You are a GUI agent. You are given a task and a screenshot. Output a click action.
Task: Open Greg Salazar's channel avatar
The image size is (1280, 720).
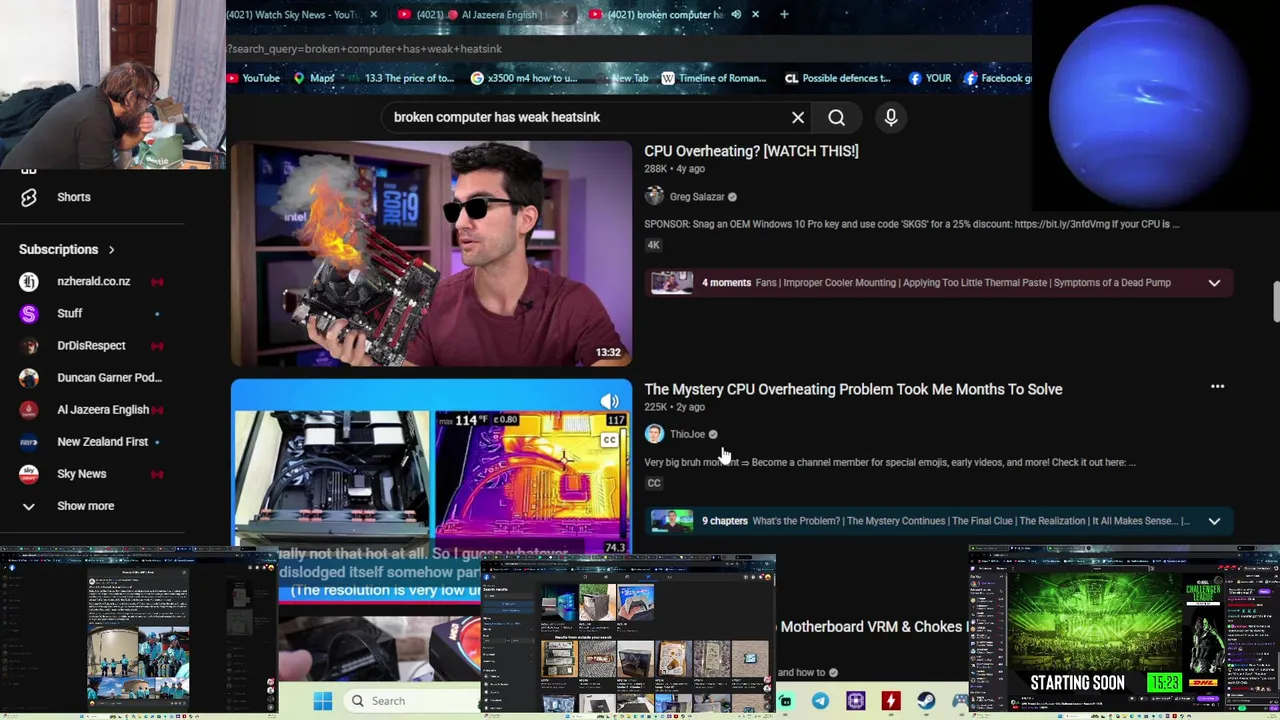tap(654, 197)
